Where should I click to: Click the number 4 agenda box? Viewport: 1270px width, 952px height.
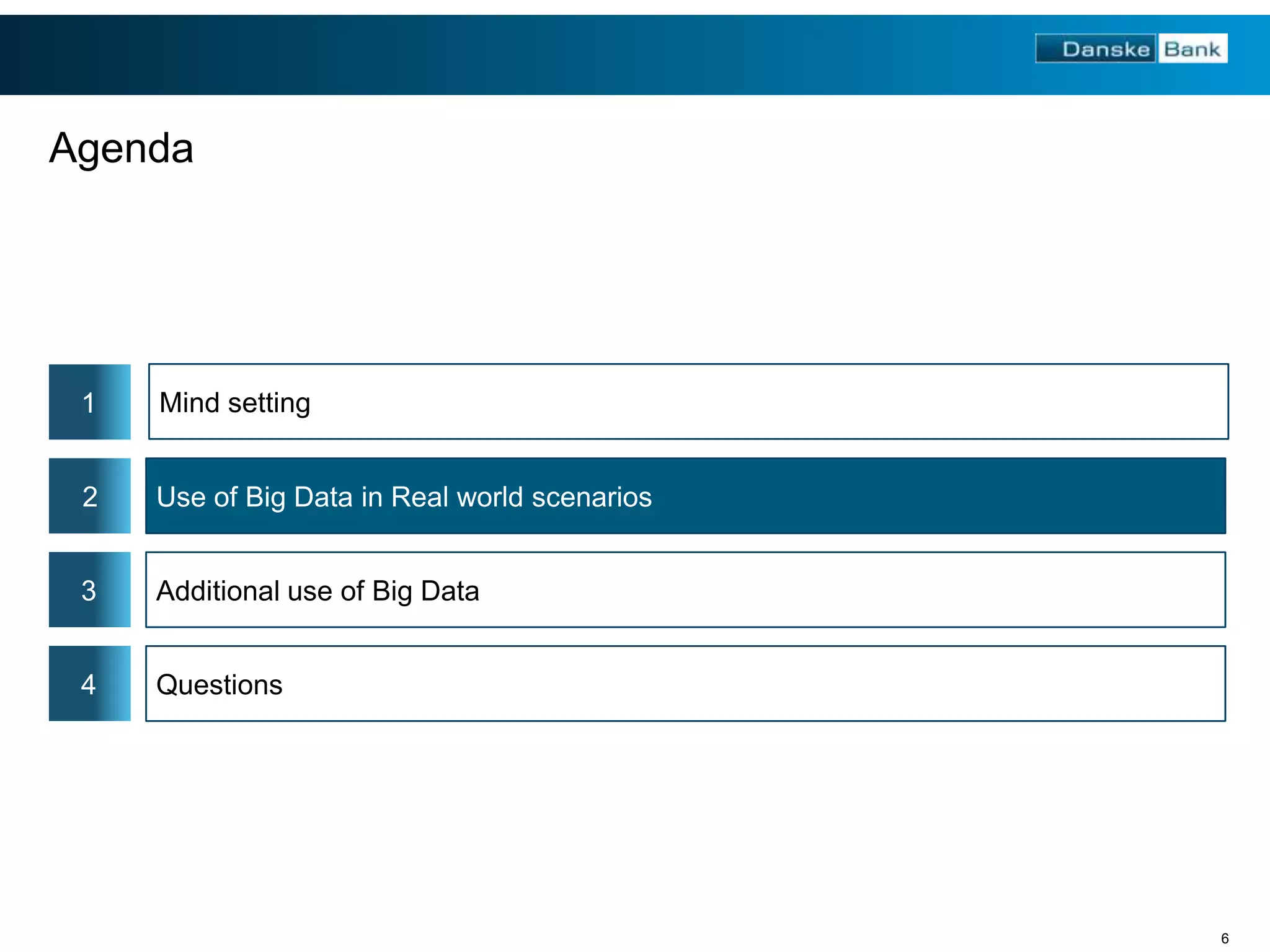point(90,684)
